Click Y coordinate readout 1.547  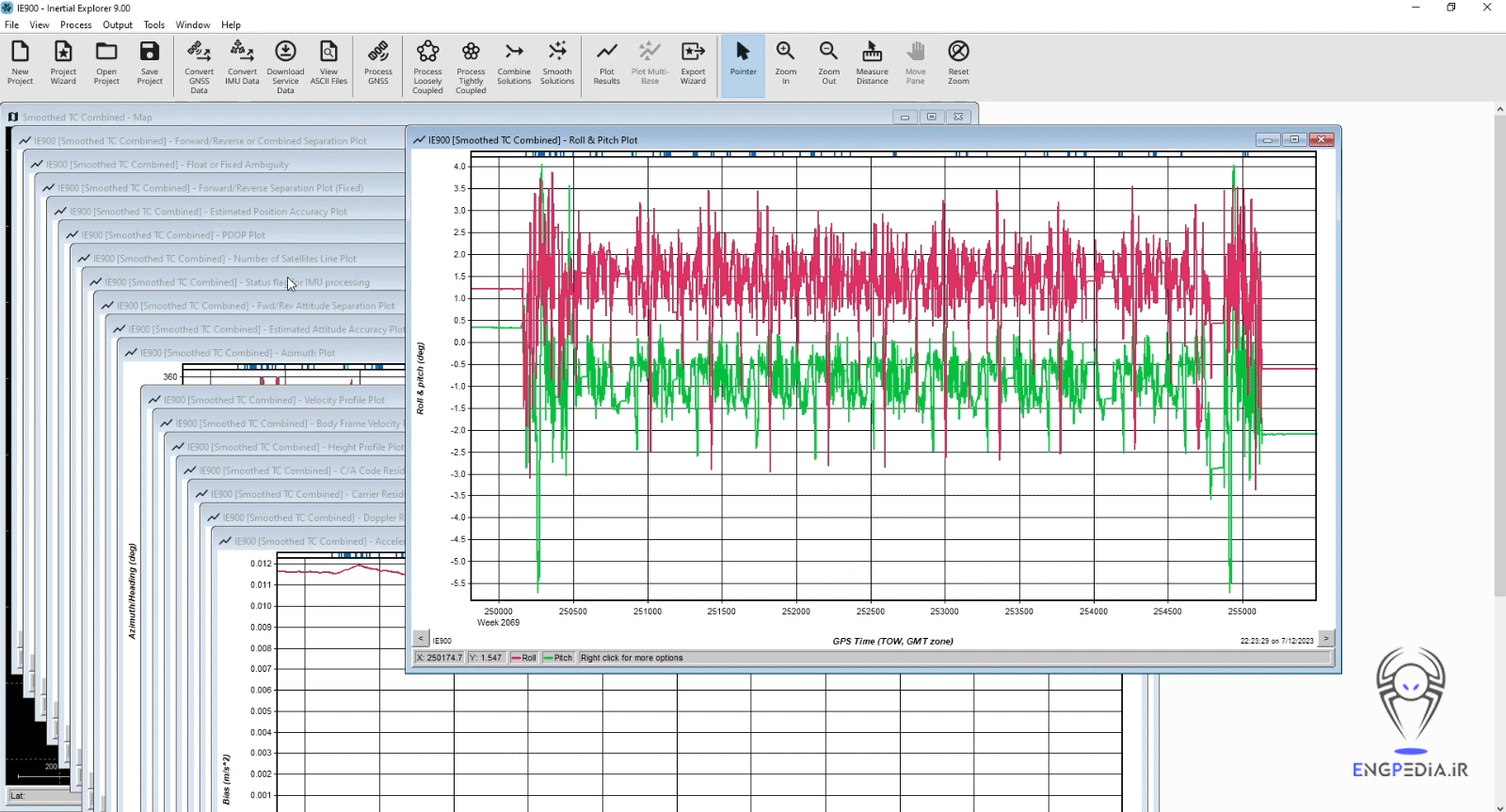click(486, 658)
